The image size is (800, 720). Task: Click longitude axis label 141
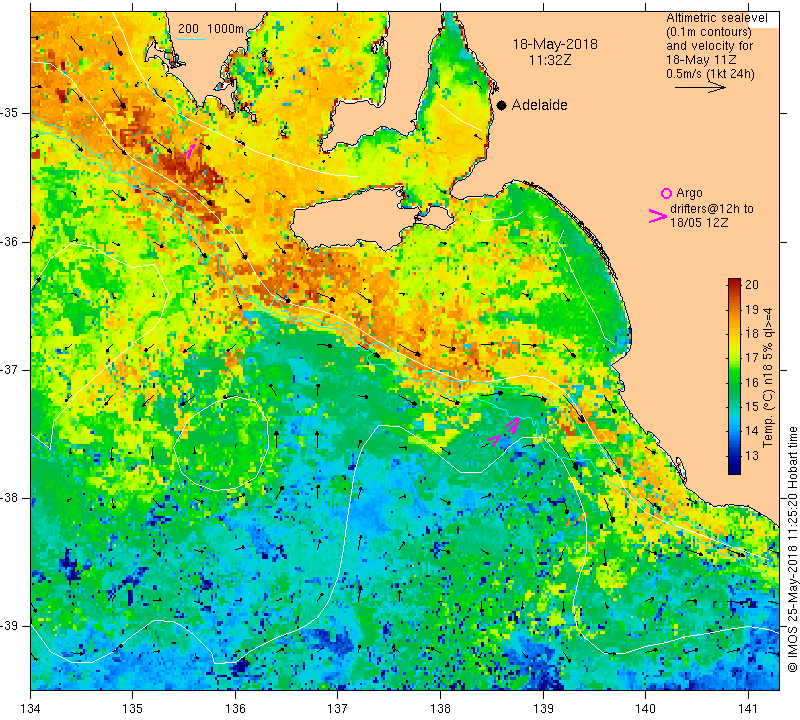748,709
